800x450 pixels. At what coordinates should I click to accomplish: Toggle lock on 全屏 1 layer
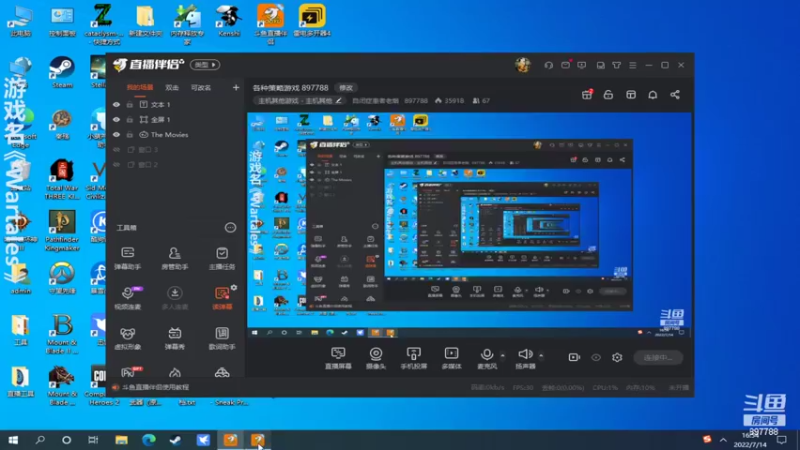pos(130,119)
